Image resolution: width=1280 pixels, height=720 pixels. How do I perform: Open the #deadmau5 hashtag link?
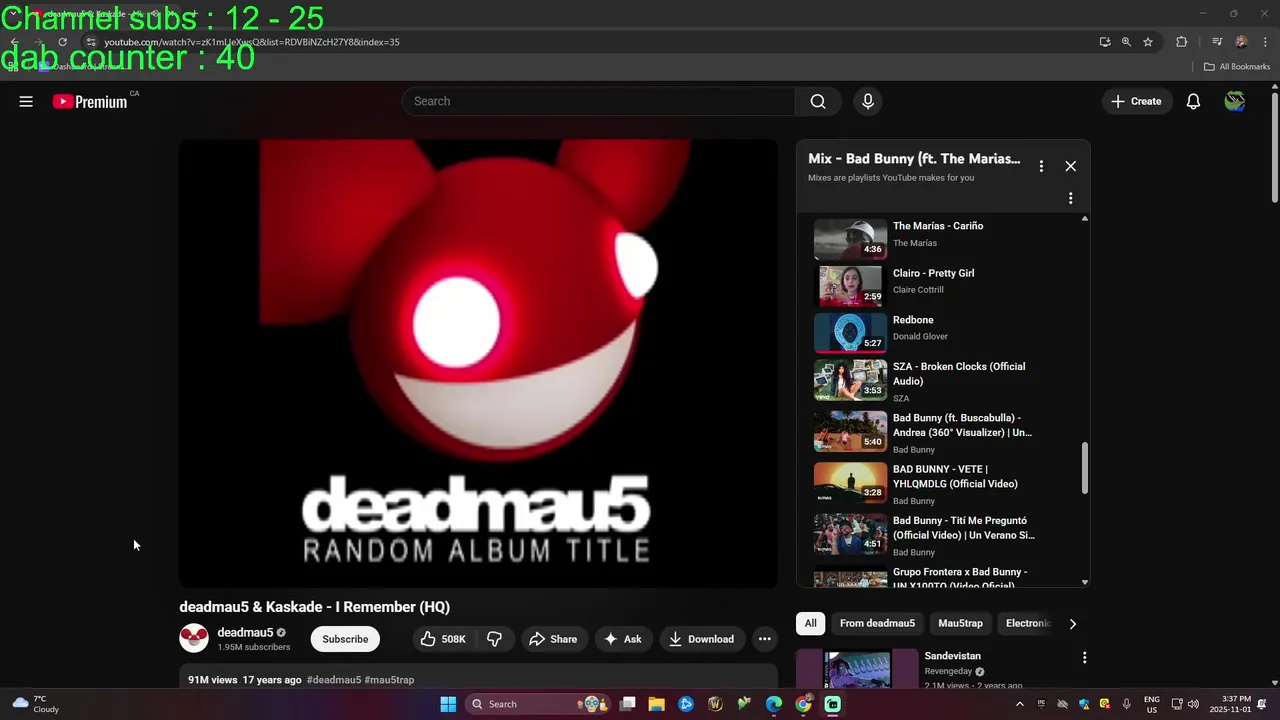[x=334, y=680]
